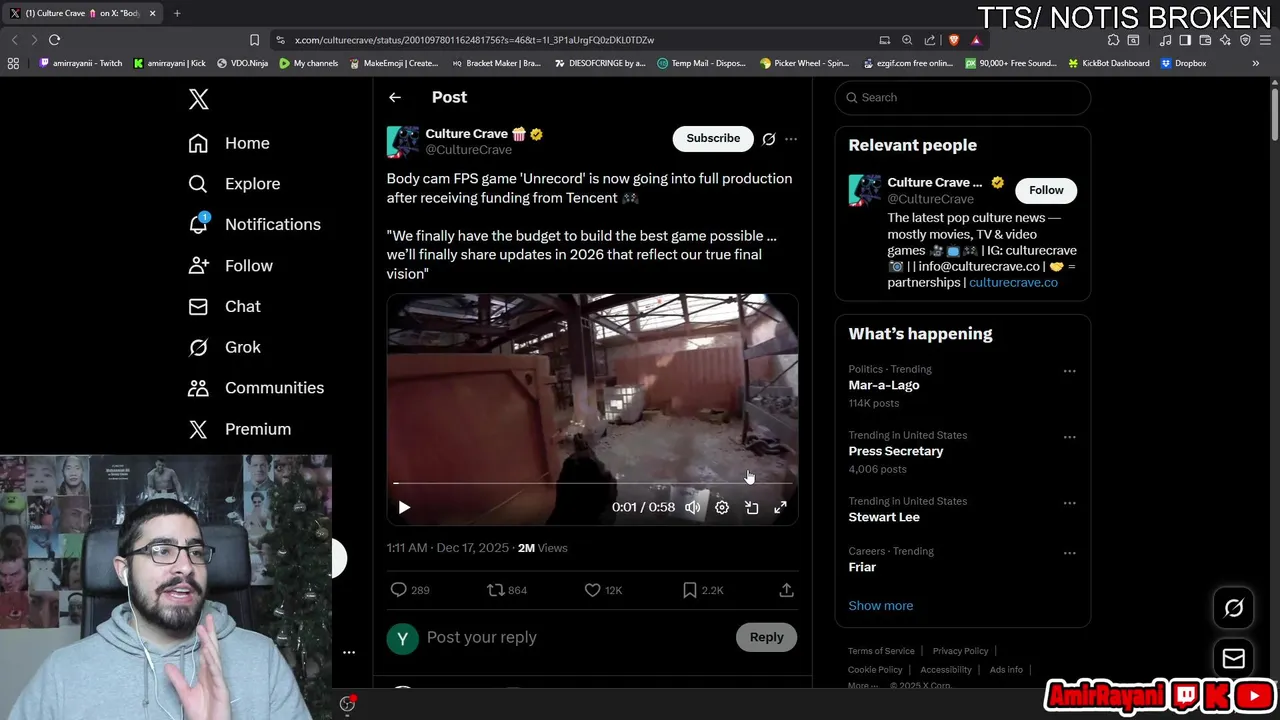This screenshot has width=1280, height=720.
Task: Open the floating Messages envelope button
Action: [1233, 658]
